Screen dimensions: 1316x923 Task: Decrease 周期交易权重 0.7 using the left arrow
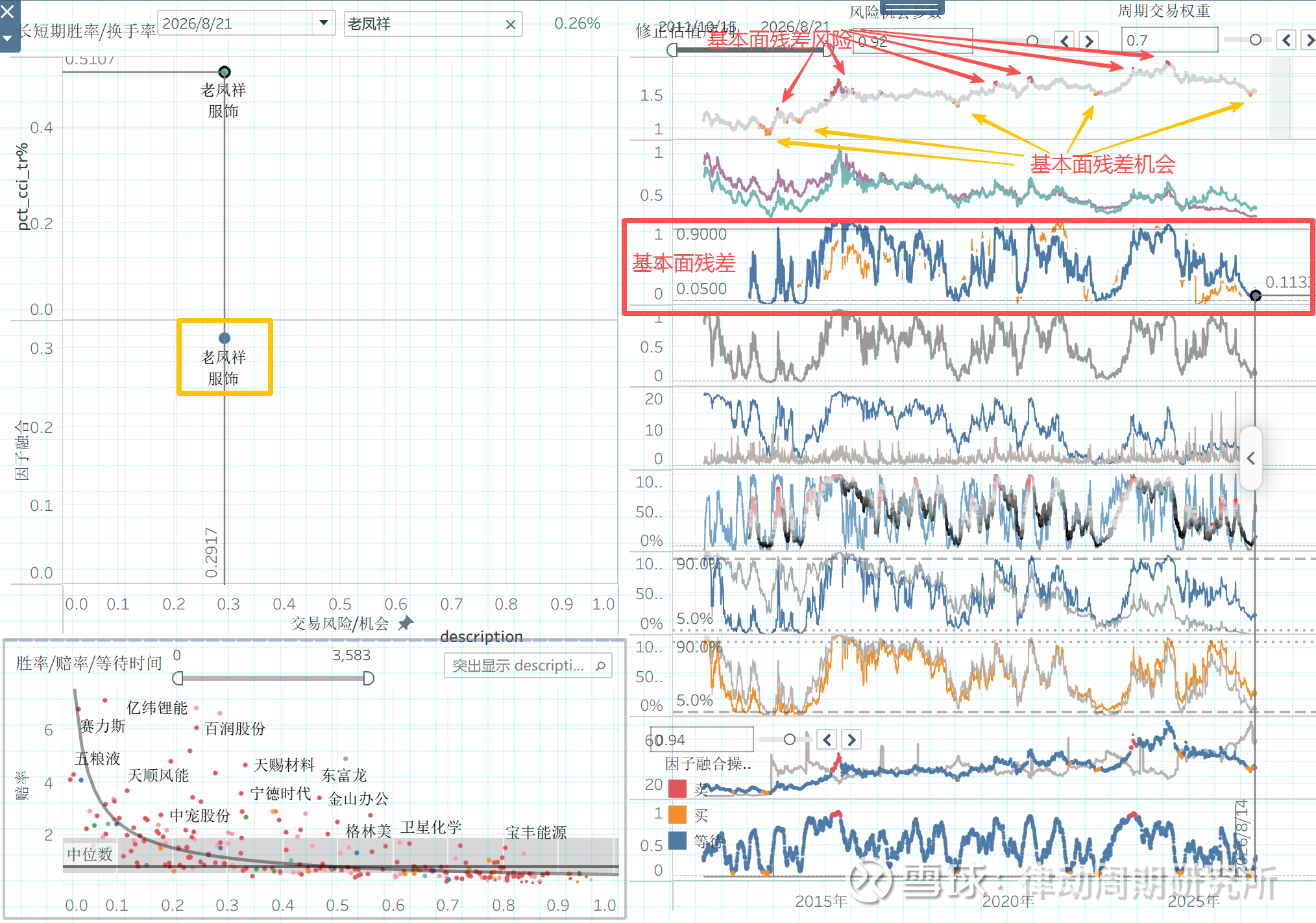[x=1286, y=40]
